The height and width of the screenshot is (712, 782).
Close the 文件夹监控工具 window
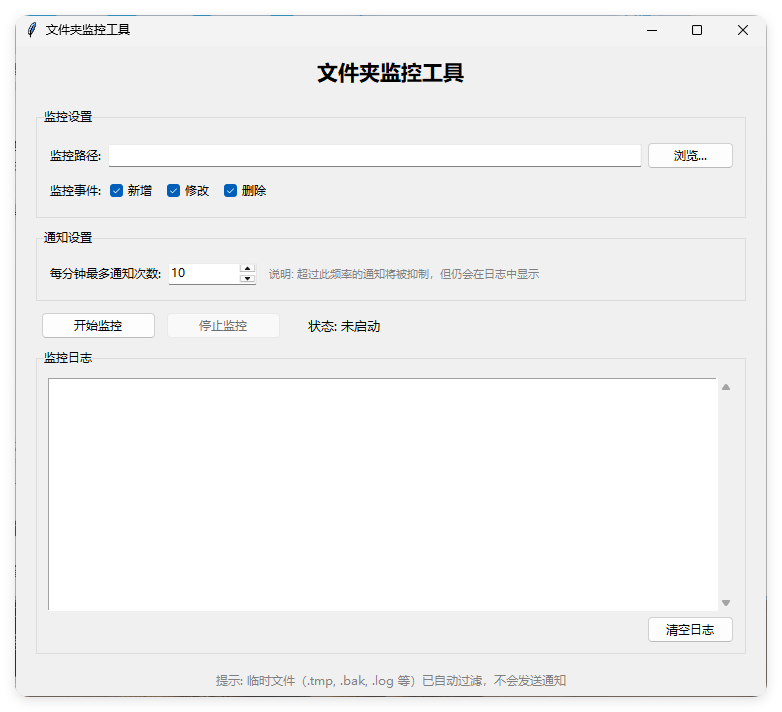[x=742, y=30]
